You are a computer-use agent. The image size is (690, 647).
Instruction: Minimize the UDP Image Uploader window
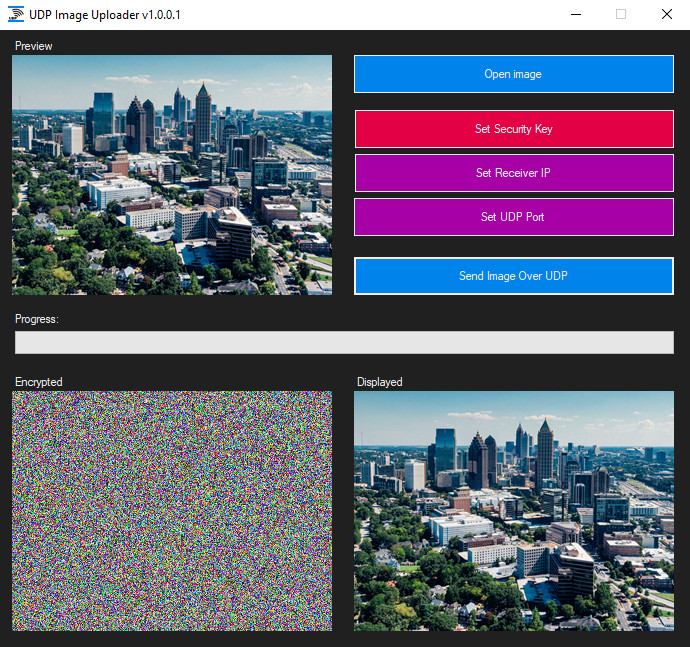tap(575, 15)
